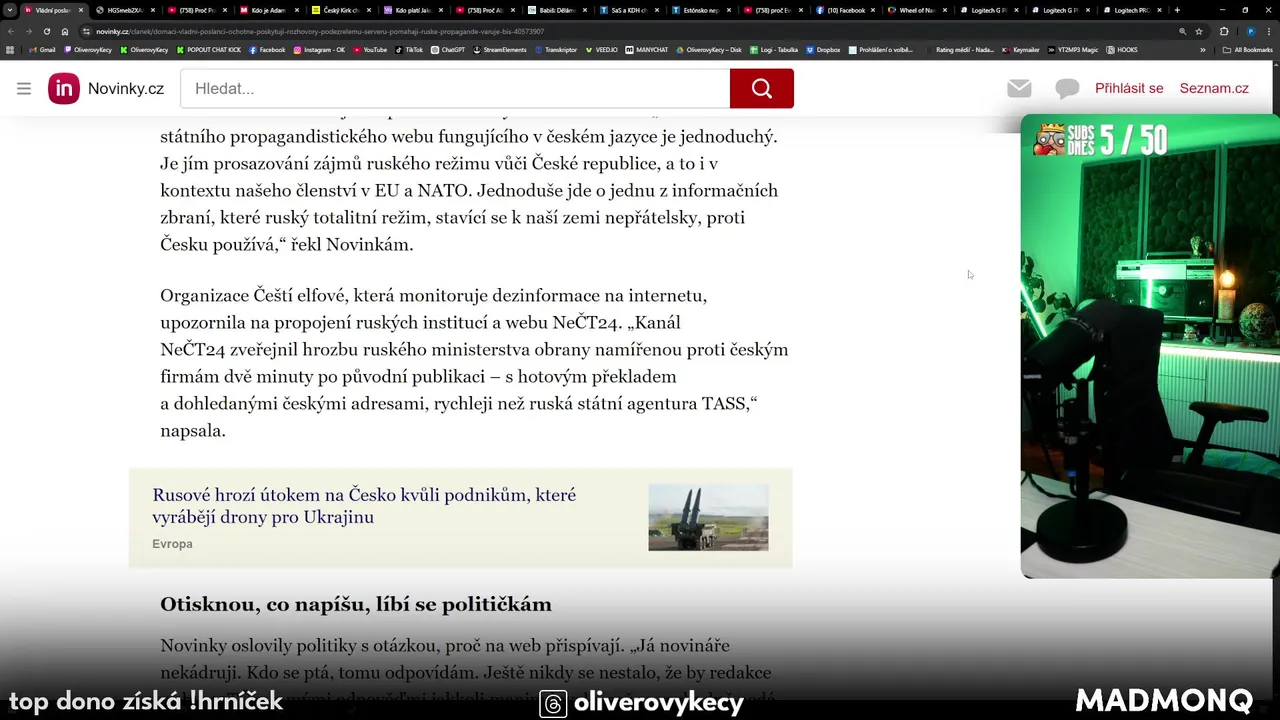Open the Gmail bookmark
The image size is (1280, 720).
tap(42, 49)
